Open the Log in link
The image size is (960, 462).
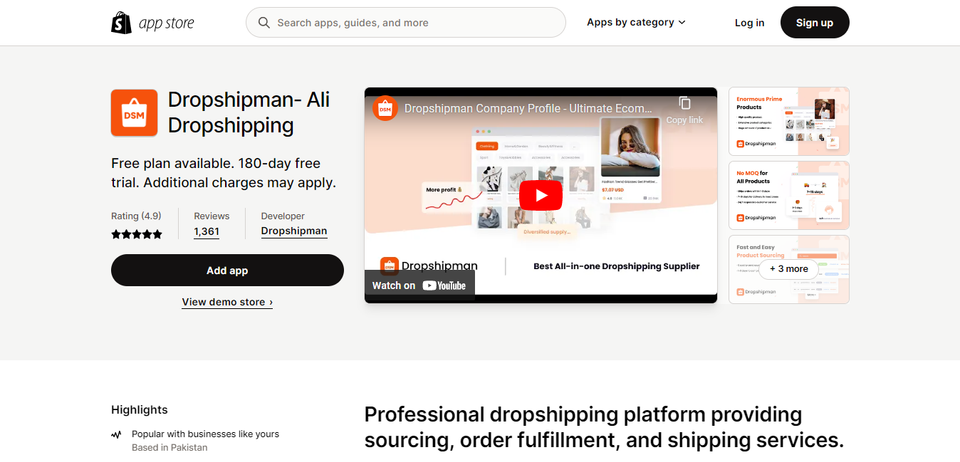click(x=749, y=23)
